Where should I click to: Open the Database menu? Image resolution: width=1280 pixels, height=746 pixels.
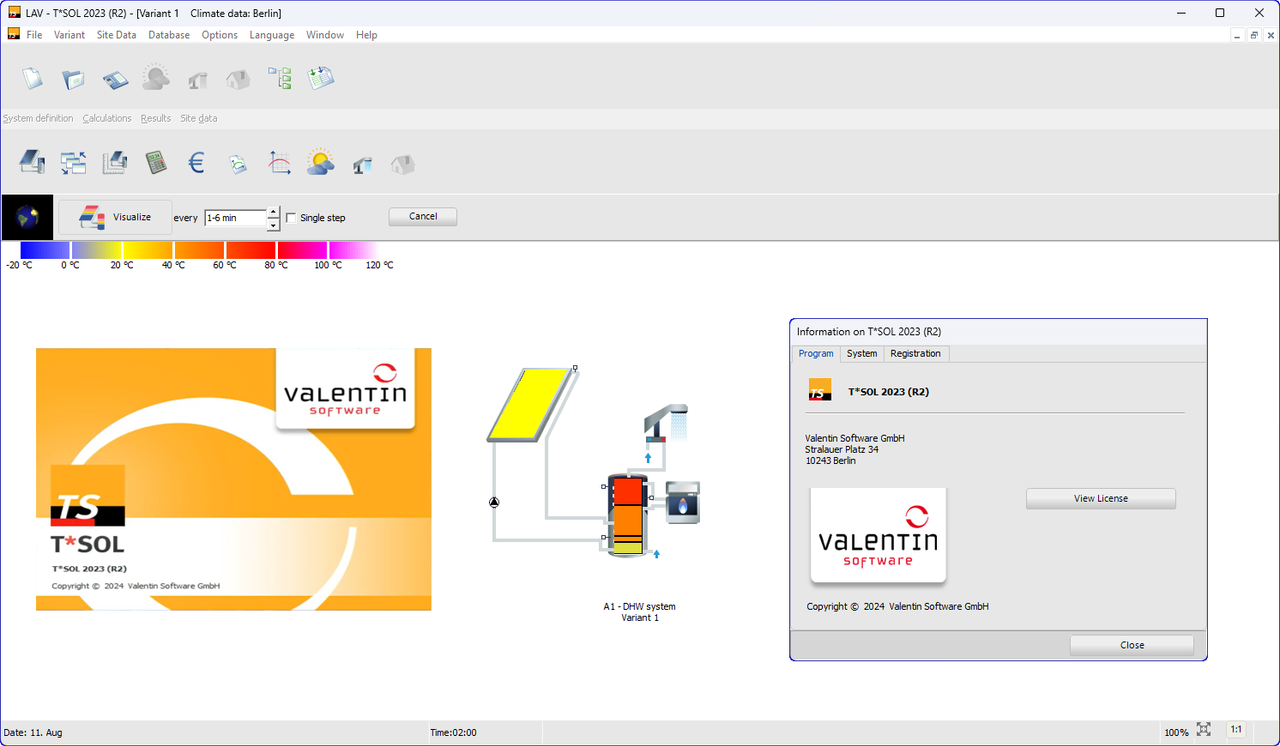(168, 34)
